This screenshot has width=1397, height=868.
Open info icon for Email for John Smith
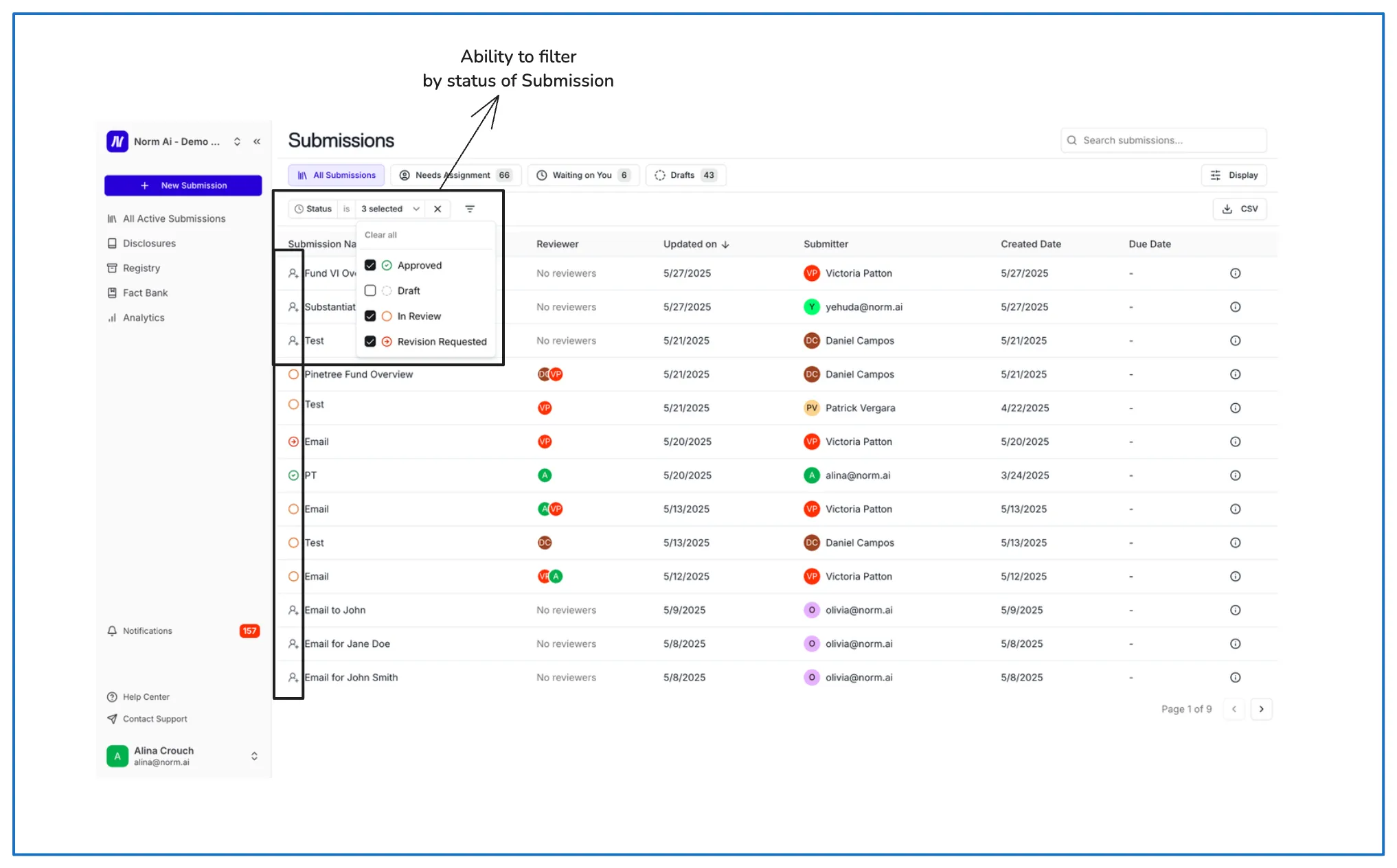click(1235, 677)
